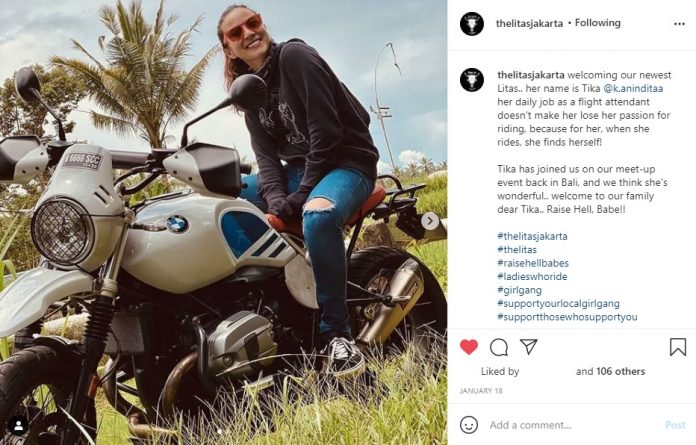The image size is (696, 445).
Task: Open thelitasjakarta profile picture in header
Action: (472, 24)
